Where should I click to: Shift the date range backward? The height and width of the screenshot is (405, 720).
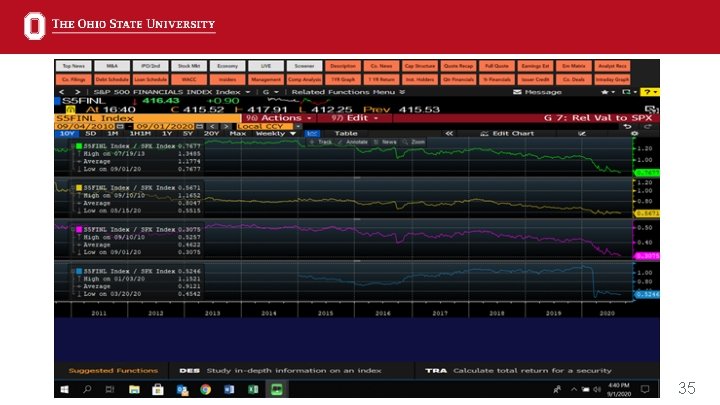pos(212,126)
